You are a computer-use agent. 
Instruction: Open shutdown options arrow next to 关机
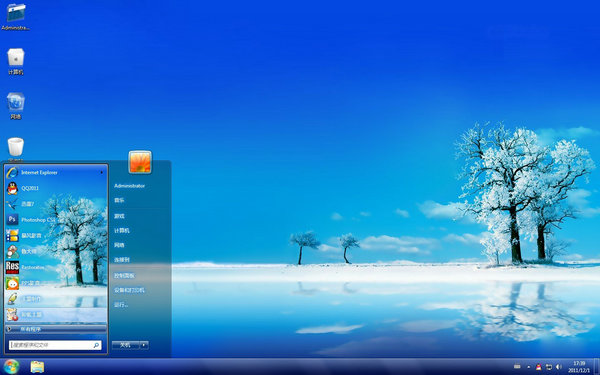144,345
